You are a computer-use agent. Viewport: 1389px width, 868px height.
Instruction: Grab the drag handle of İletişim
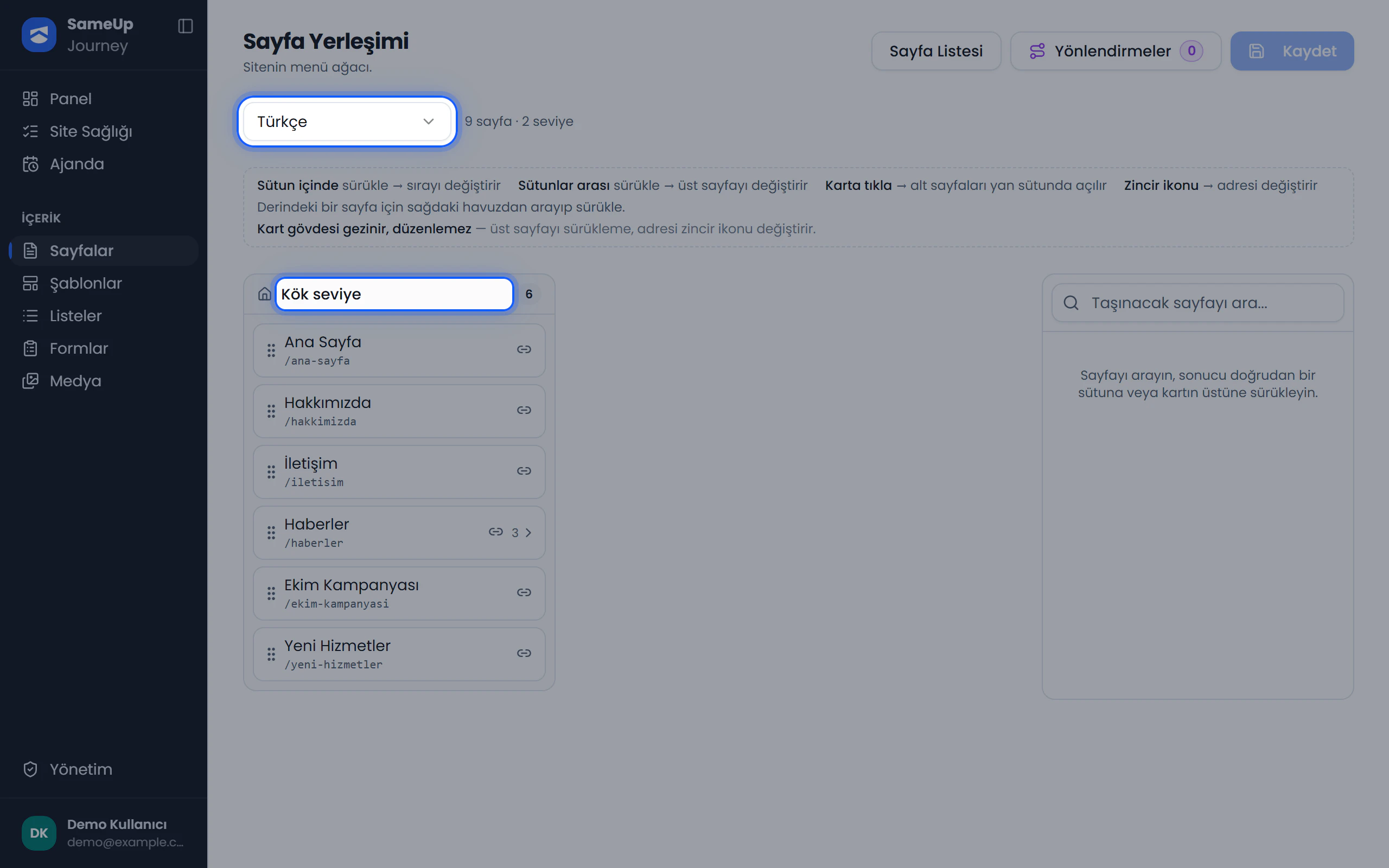pyautogui.click(x=271, y=472)
